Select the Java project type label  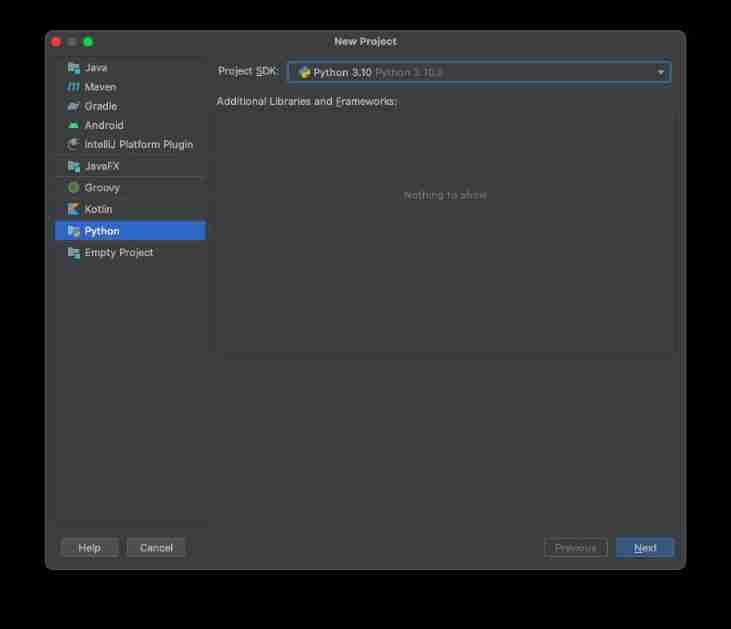click(96, 68)
